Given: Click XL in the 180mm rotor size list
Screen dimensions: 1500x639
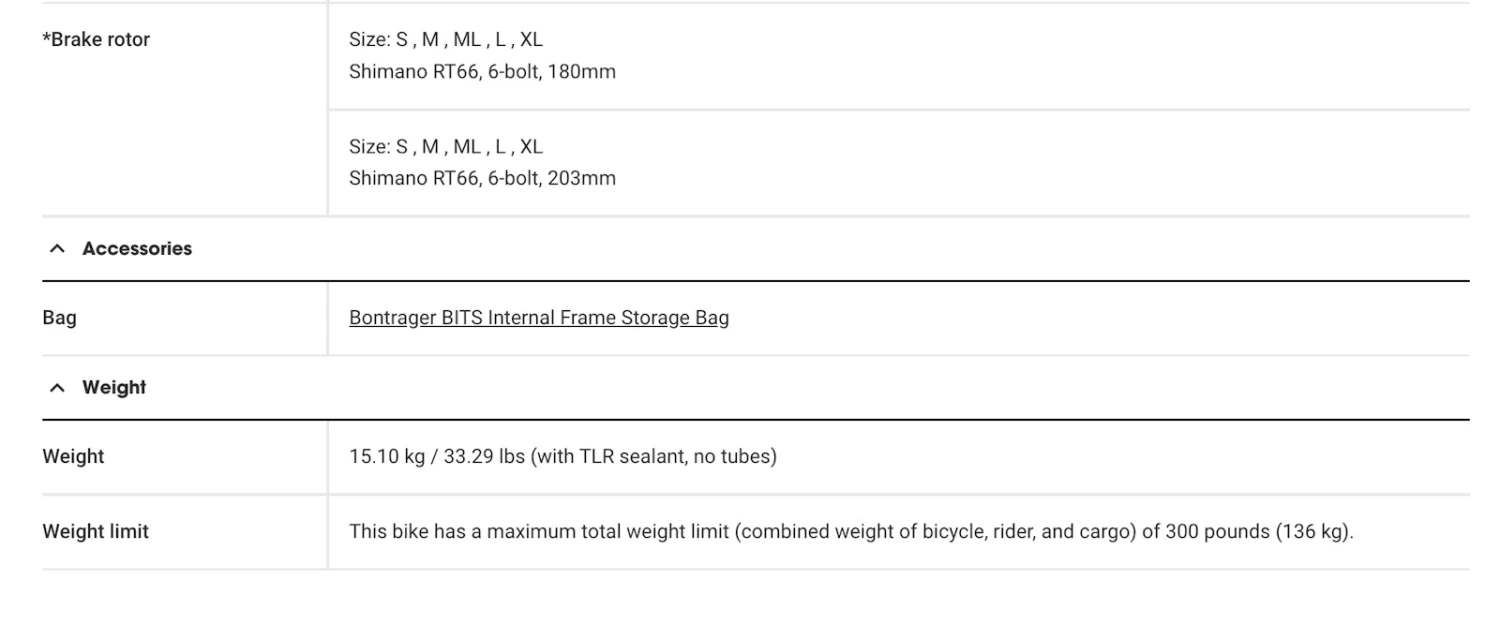Looking at the screenshot, I should [531, 40].
